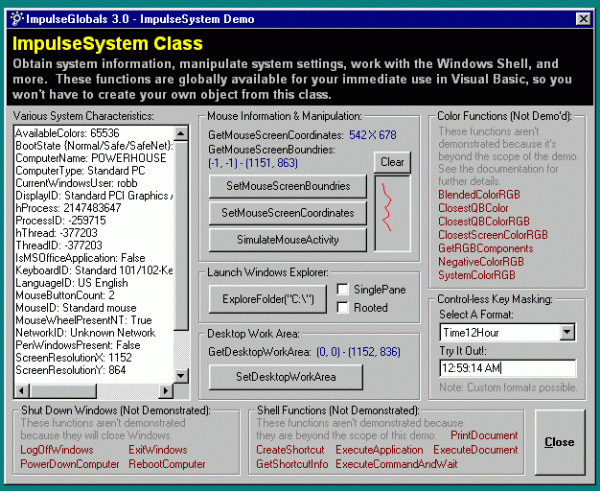This screenshot has height=491, width=600.
Task: Click the GetShortcutInfo function name
Action: 292,464
